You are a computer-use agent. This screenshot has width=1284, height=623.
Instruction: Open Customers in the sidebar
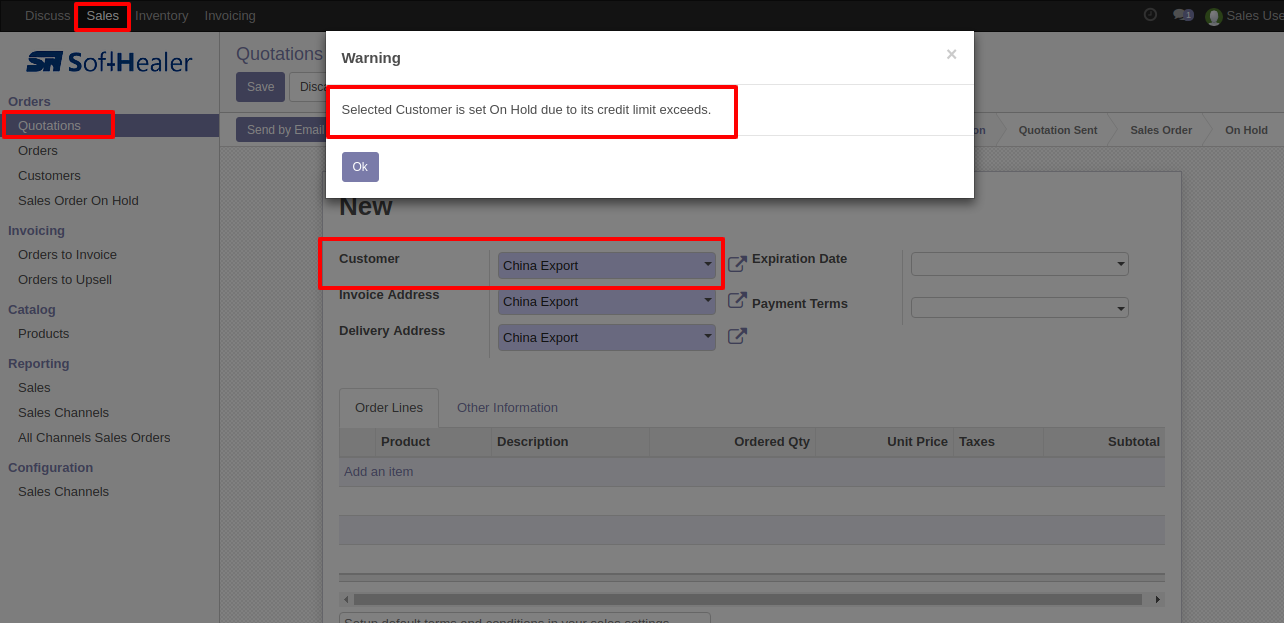(49, 175)
